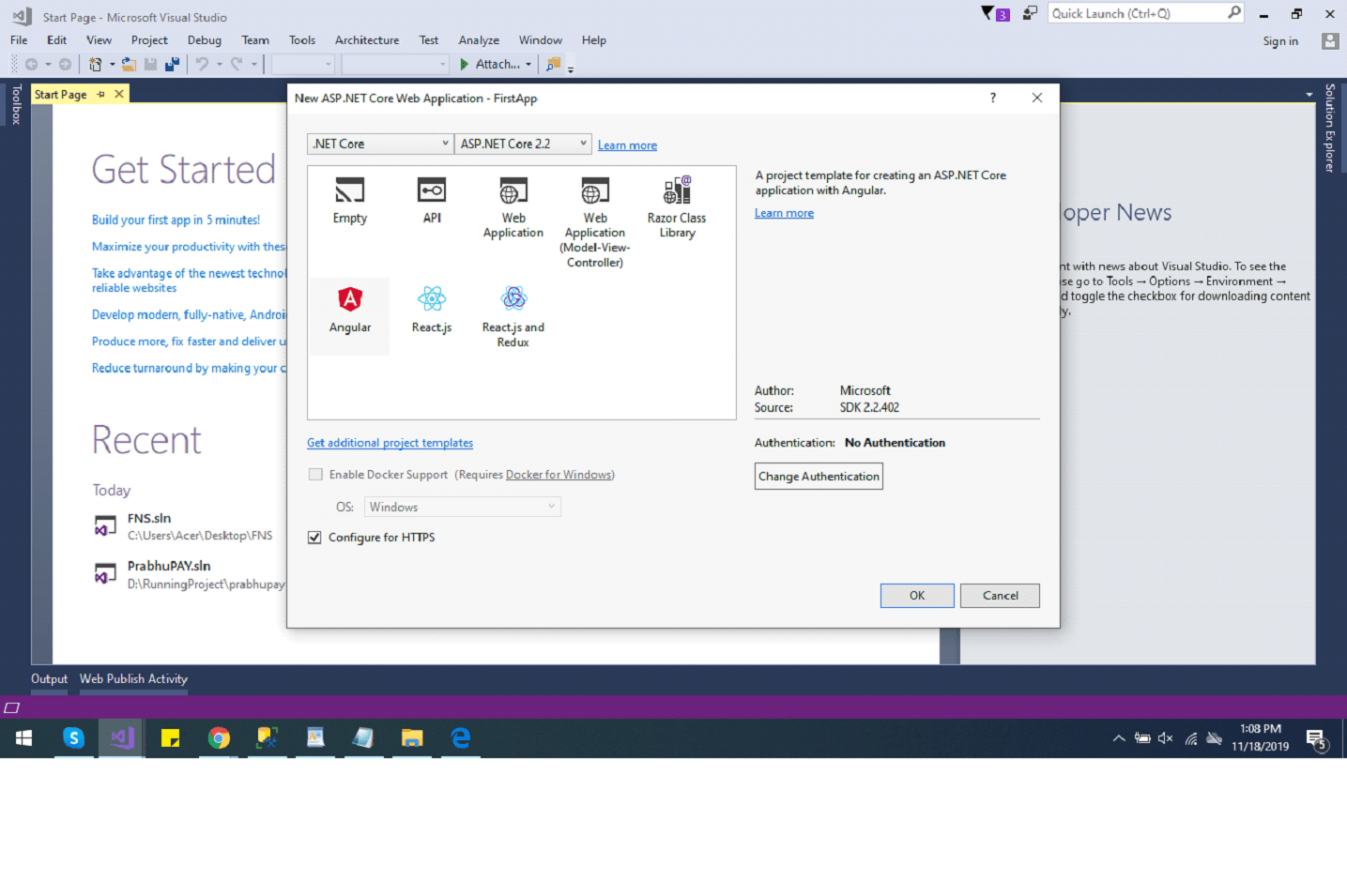Select the Web Application template
1347x896 pixels.
tap(513, 208)
